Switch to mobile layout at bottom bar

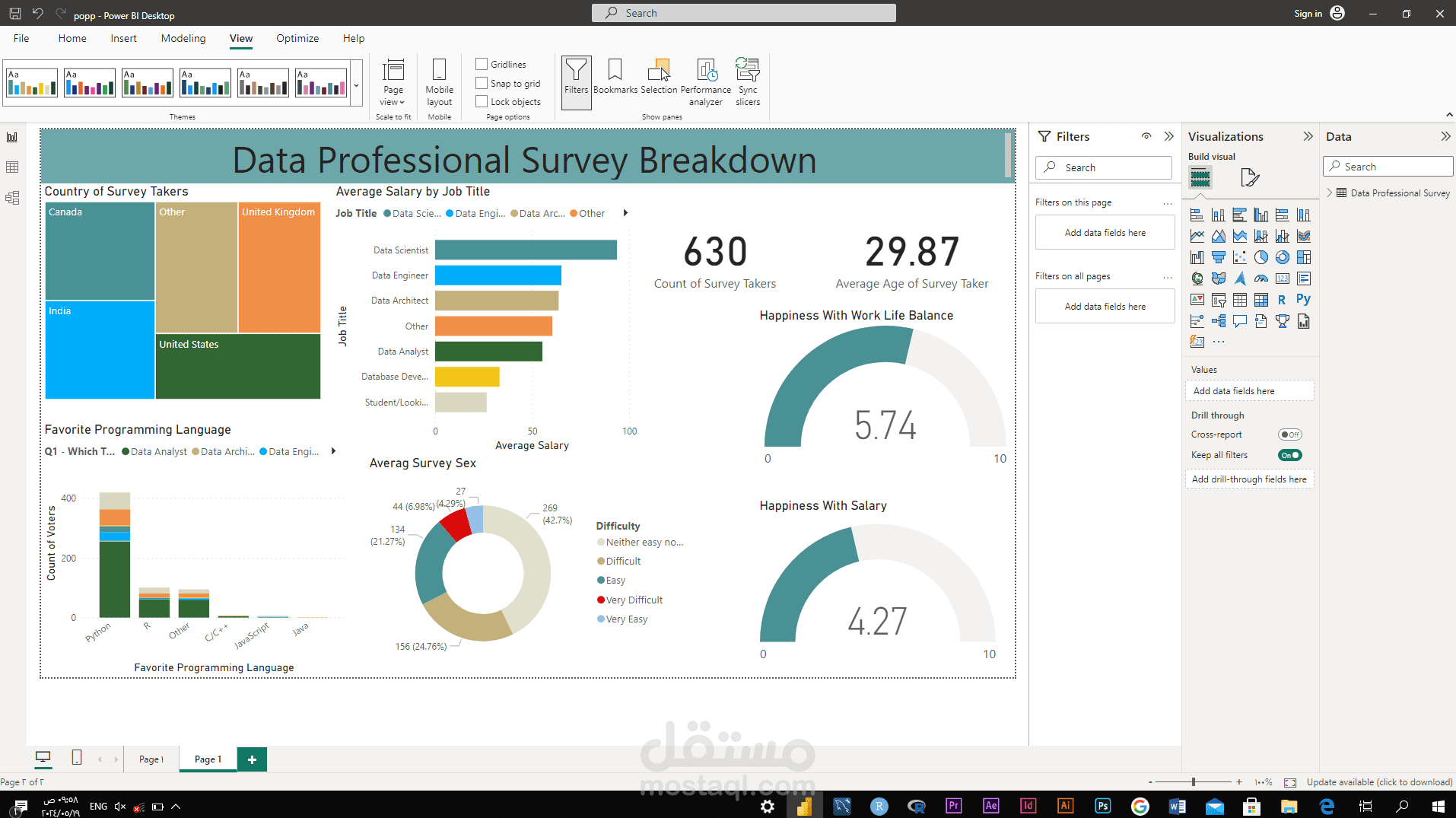click(76, 757)
